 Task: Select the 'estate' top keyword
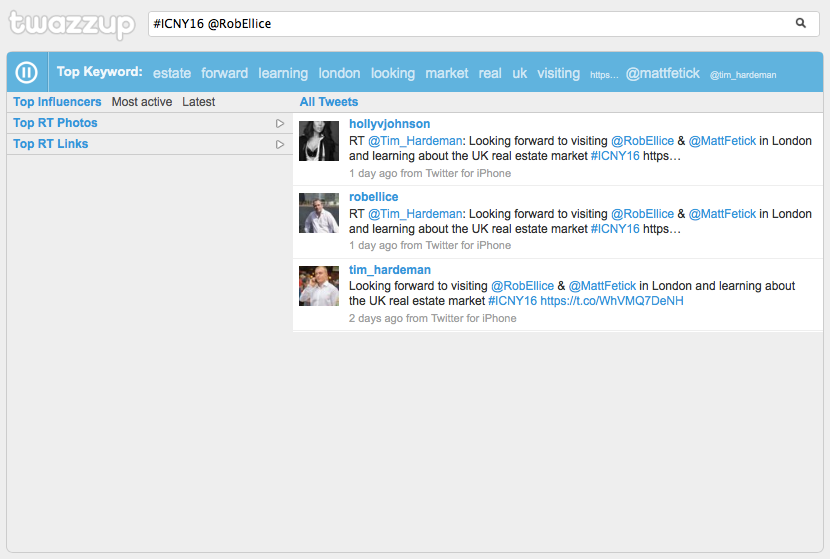tap(172, 73)
